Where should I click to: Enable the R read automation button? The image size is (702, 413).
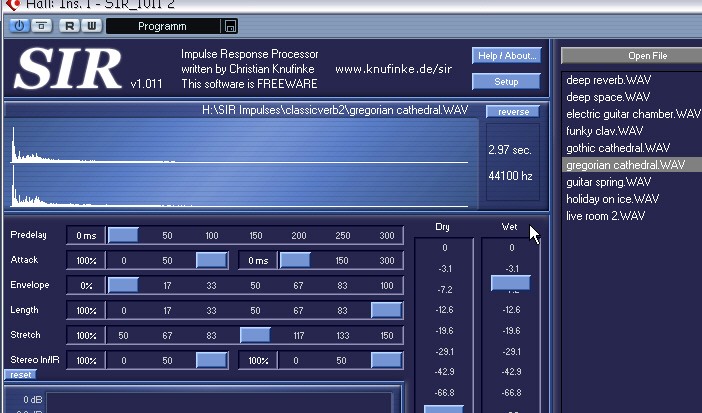69,26
